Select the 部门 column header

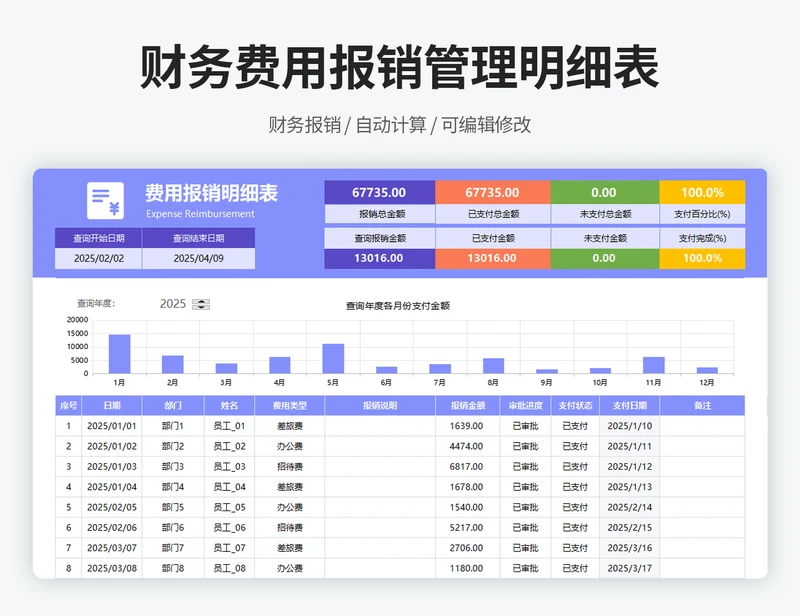173,406
